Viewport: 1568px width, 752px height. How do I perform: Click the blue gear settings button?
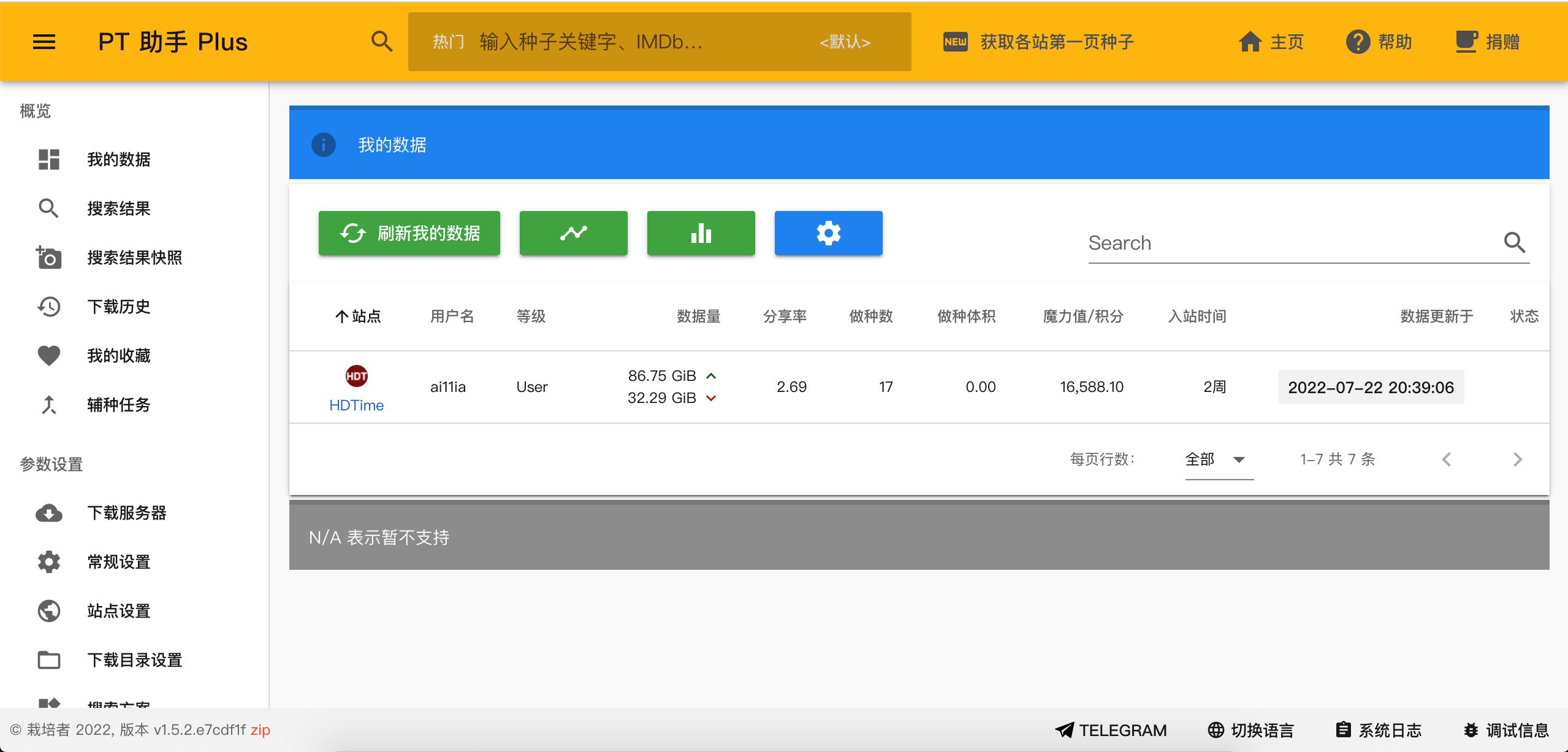coord(829,233)
